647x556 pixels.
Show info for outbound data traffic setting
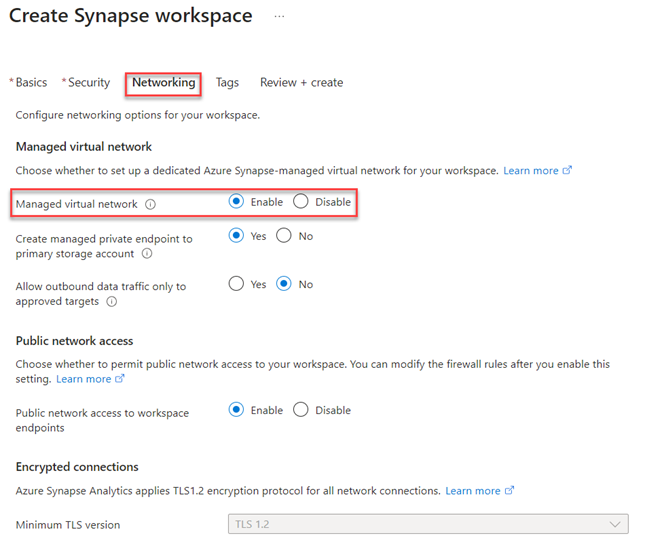(x=112, y=302)
